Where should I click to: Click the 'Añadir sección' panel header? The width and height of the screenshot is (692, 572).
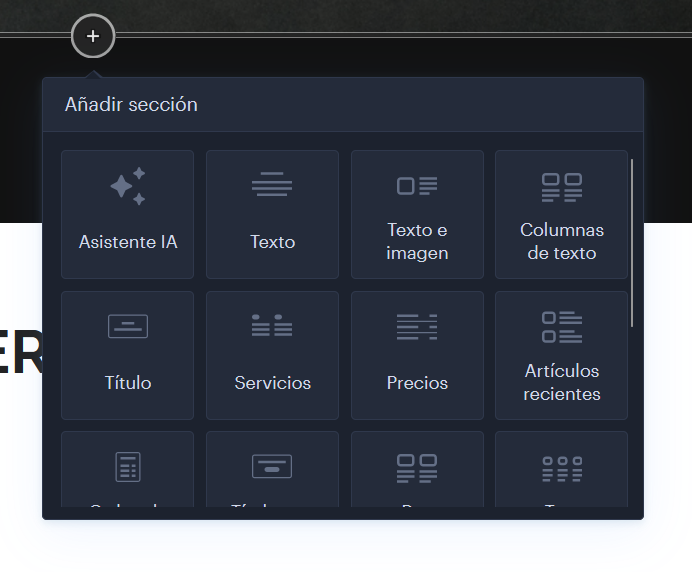tap(131, 105)
